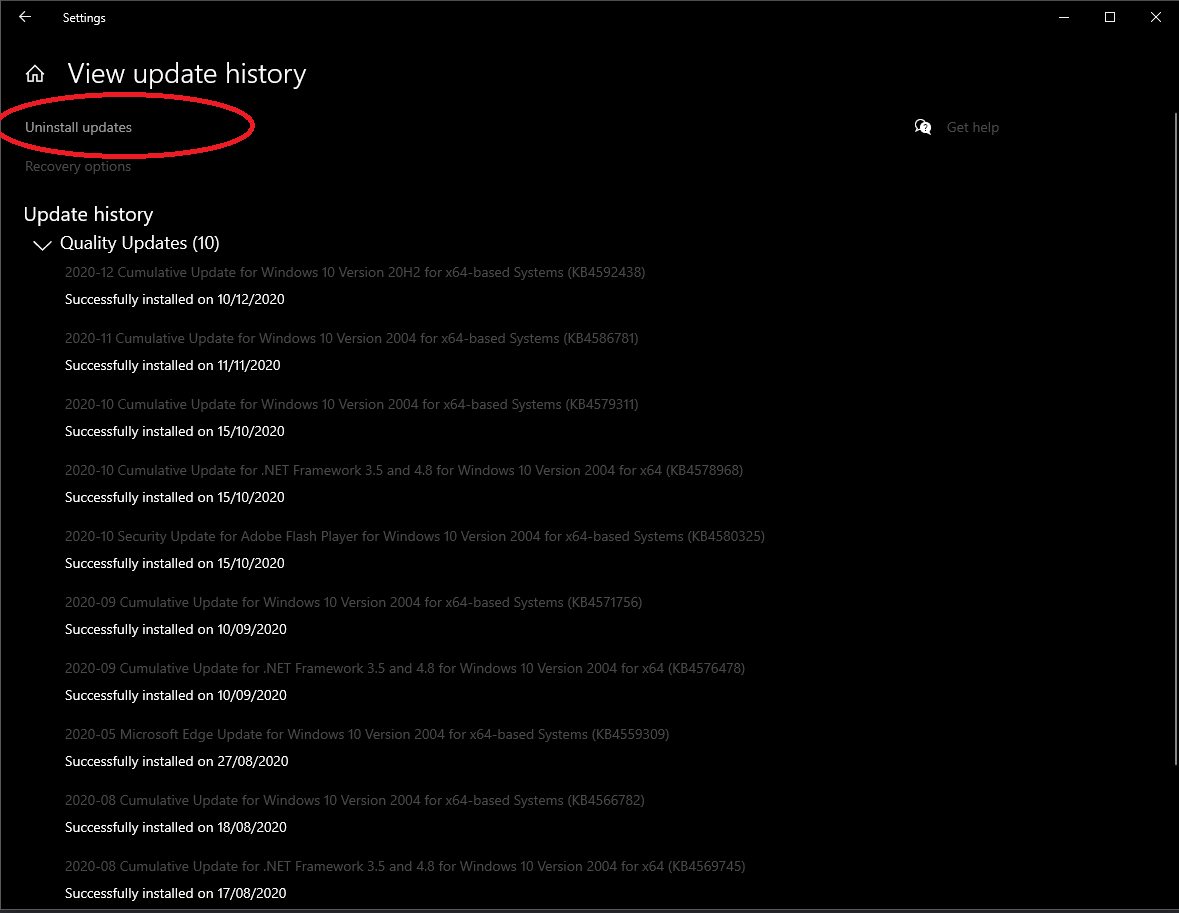Image resolution: width=1179 pixels, height=913 pixels.
Task: Click the home icon next to the title
Action: tap(35, 73)
